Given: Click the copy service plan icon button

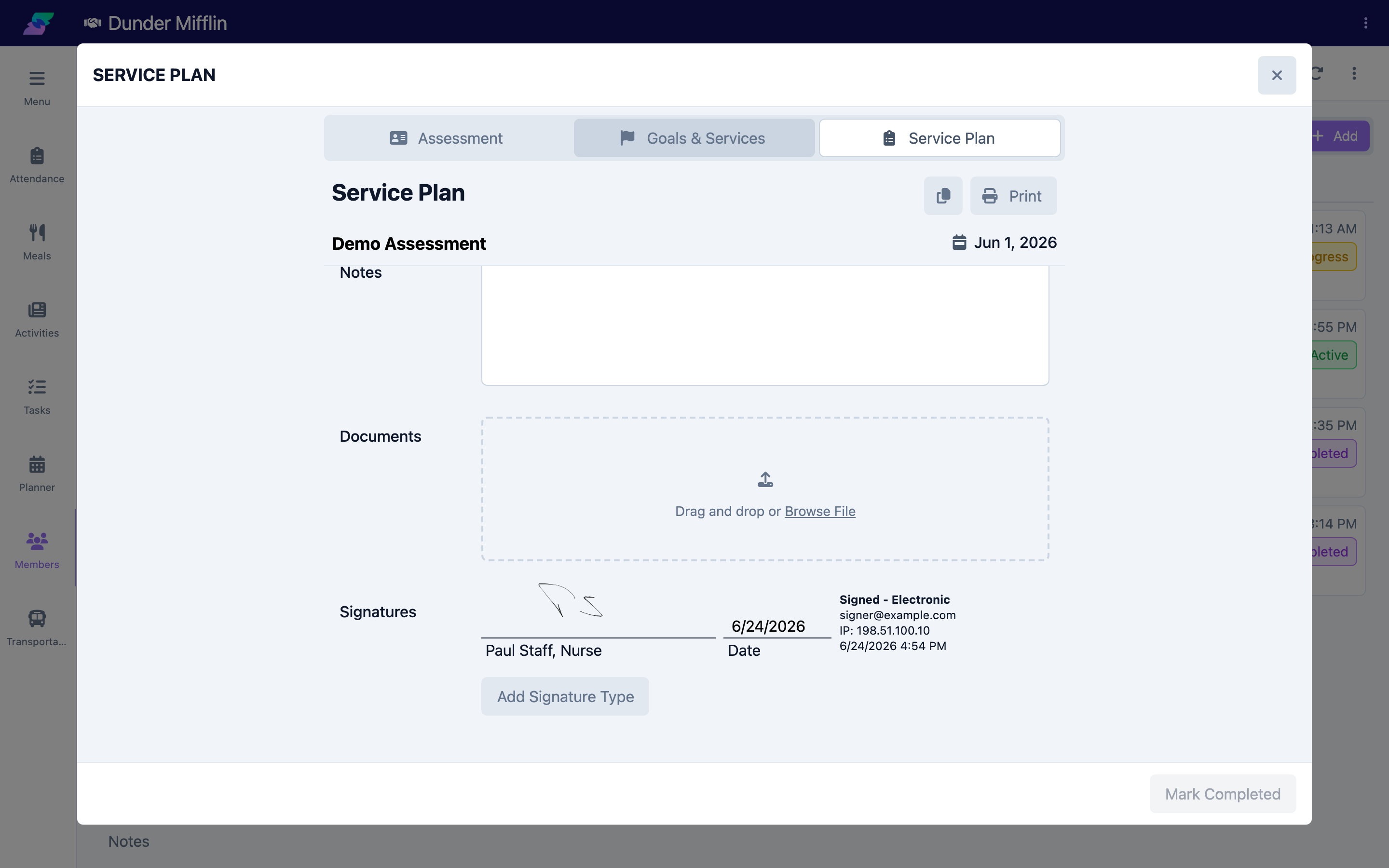Looking at the screenshot, I should pos(943,196).
